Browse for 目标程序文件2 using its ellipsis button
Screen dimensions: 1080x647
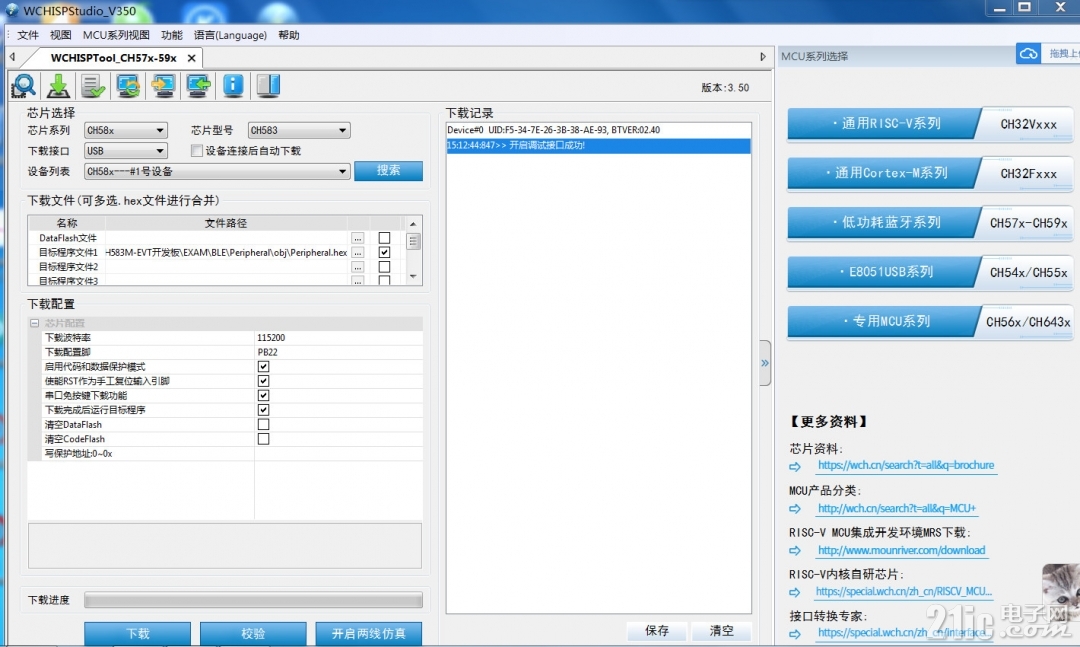357,267
